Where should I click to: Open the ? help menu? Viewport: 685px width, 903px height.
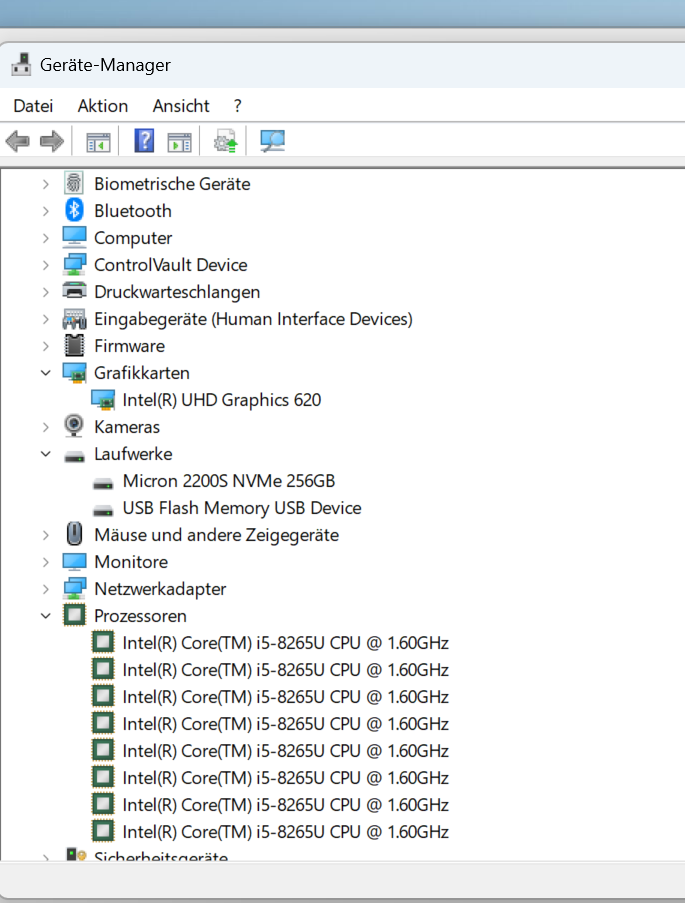(238, 106)
